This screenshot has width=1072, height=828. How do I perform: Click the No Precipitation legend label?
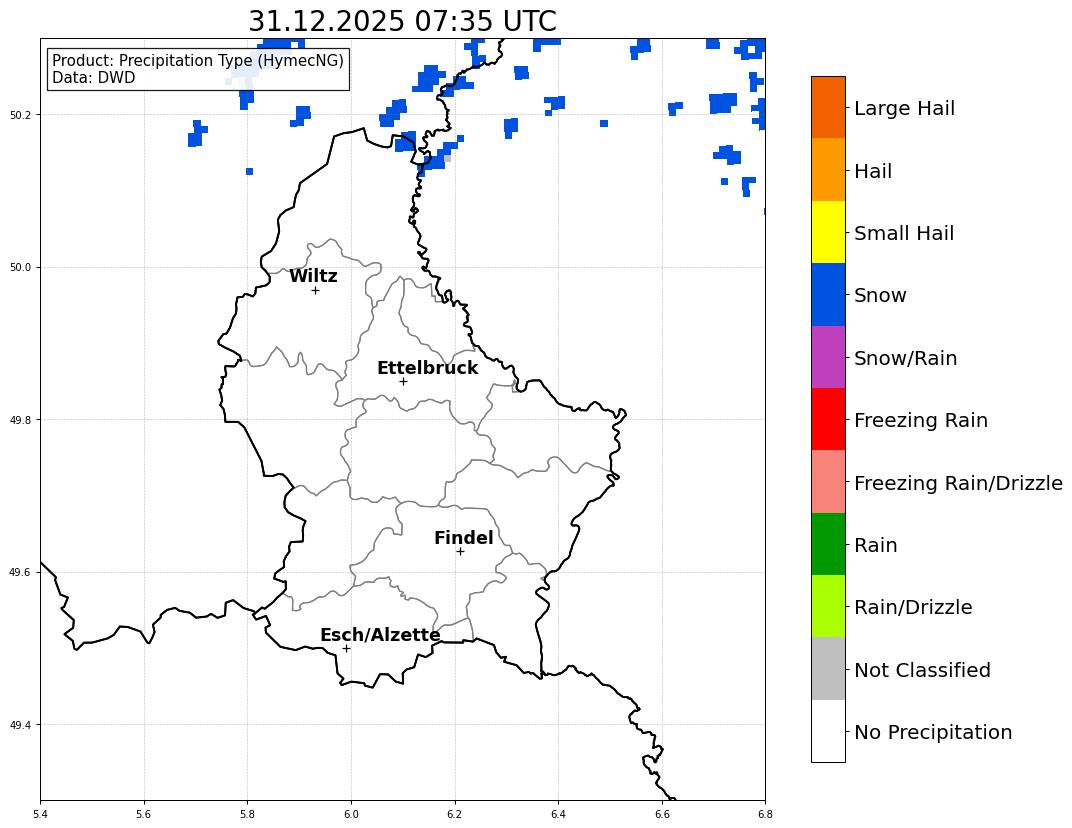tap(933, 732)
